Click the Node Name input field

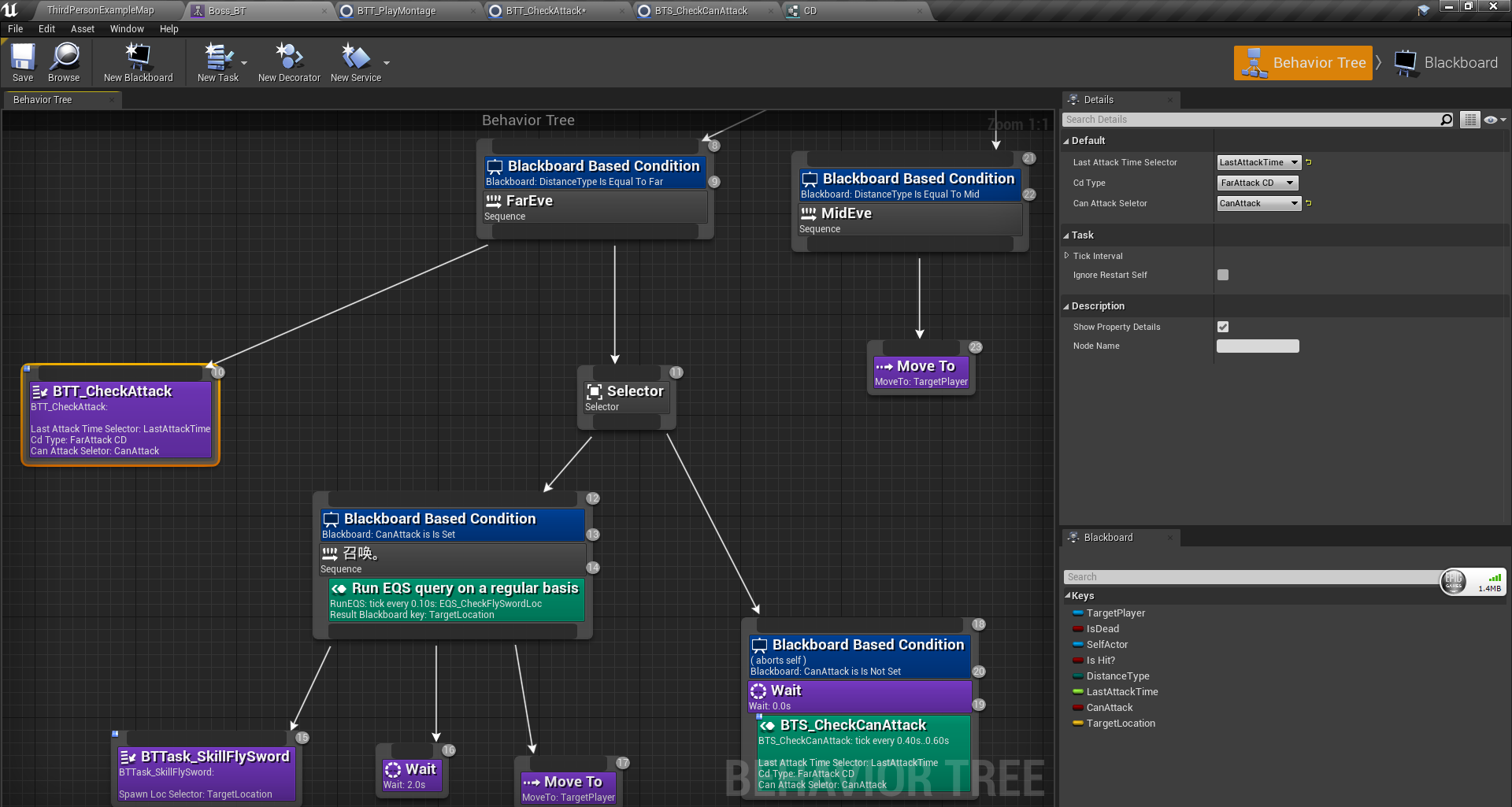1258,346
